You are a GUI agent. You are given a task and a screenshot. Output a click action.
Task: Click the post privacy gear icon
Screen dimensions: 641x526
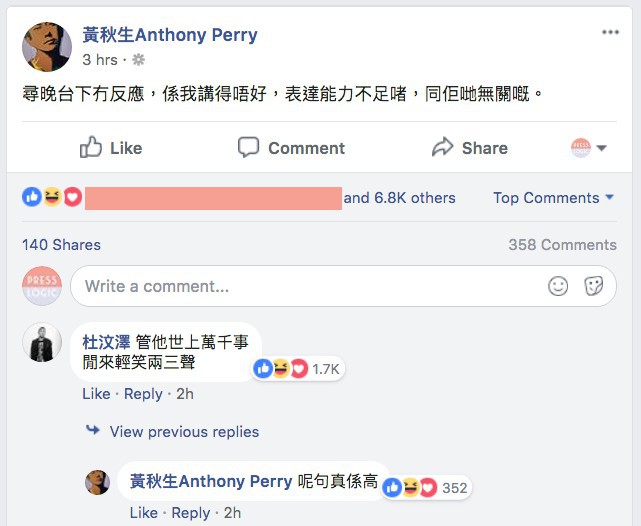[x=139, y=61]
